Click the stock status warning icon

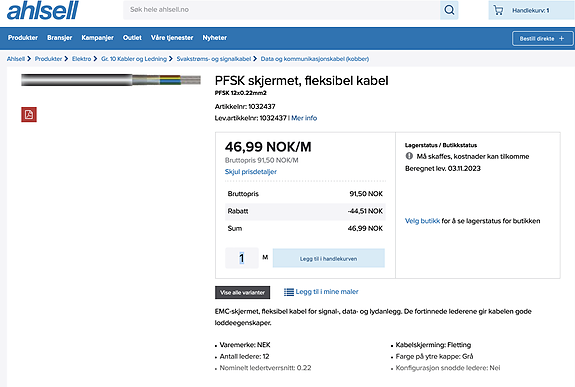(409, 156)
